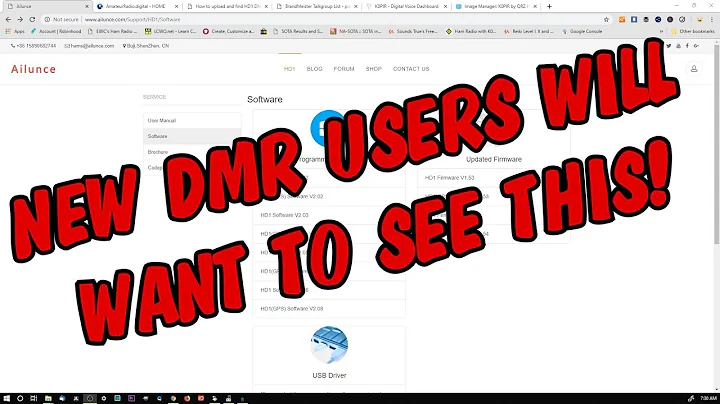Click the USB Driver round icon
The image size is (720, 404).
point(329,345)
